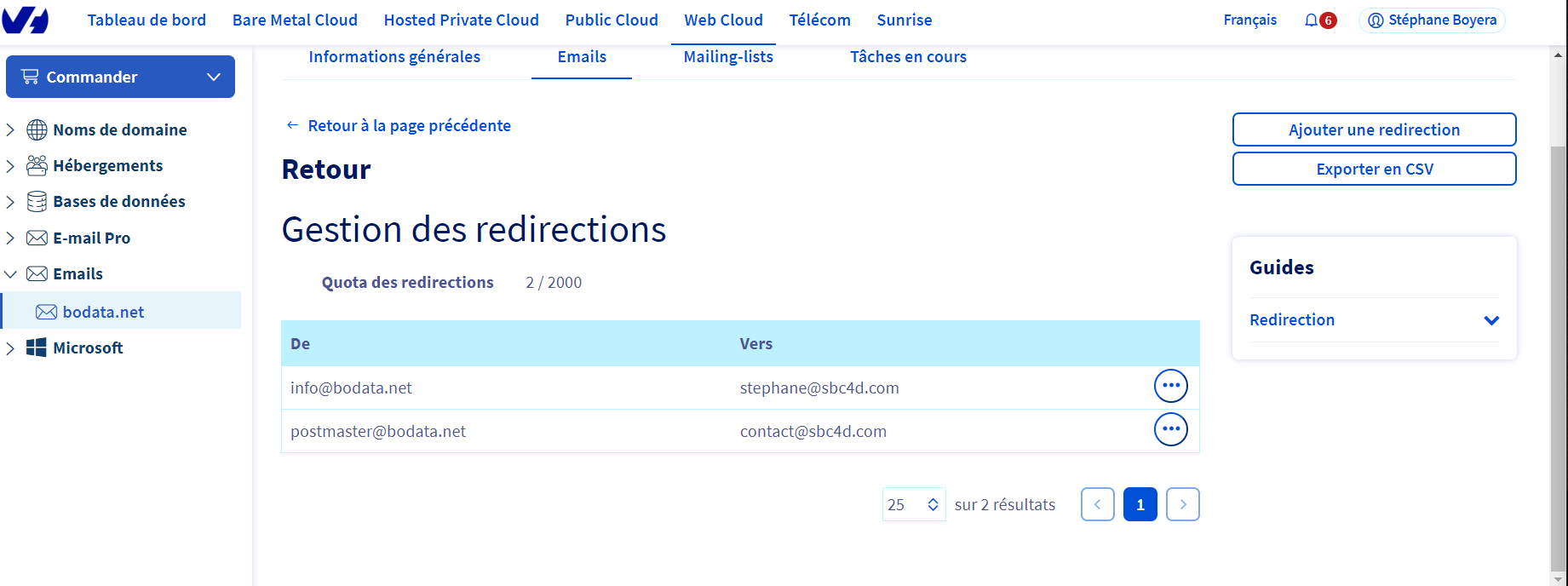The height and width of the screenshot is (586, 1568).
Task: Open actions menu for postmaster@bodata.net redirection
Action: (x=1170, y=429)
